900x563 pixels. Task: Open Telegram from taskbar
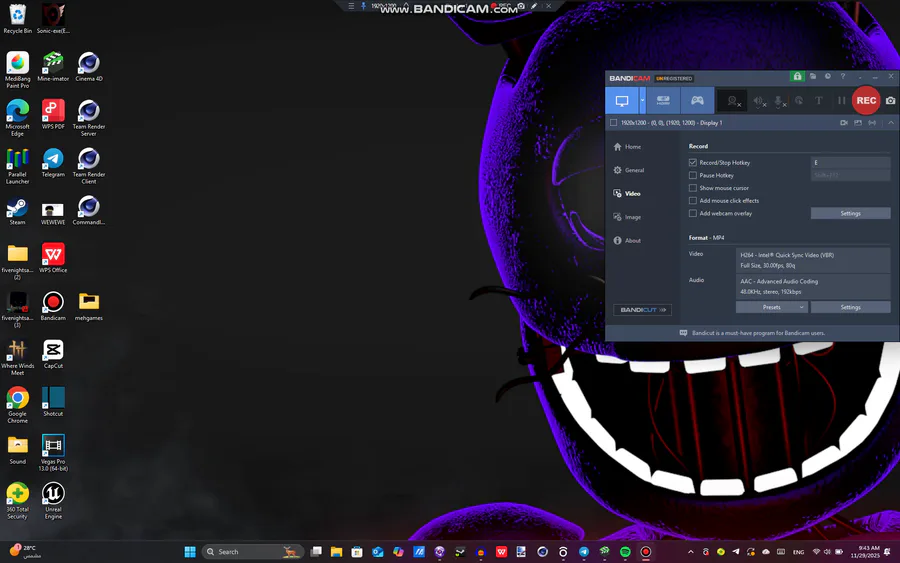(x=584, y=552)
